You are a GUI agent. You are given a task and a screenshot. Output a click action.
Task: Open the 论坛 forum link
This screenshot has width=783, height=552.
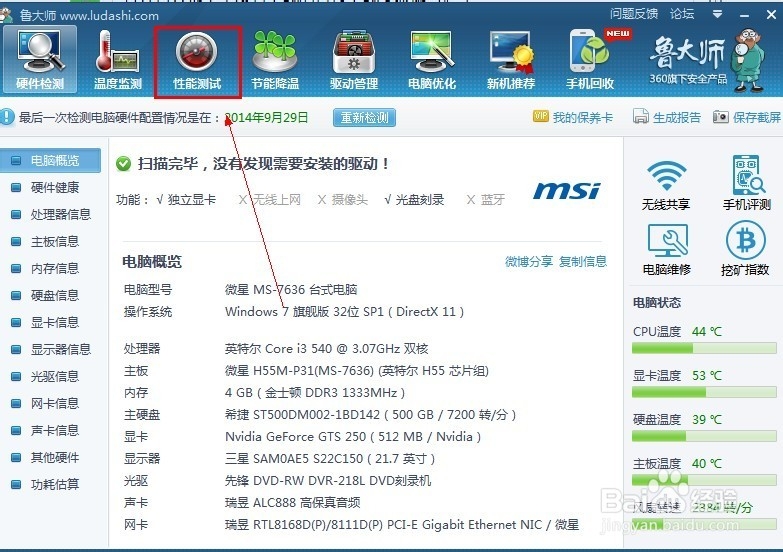[x=682, y=13]
